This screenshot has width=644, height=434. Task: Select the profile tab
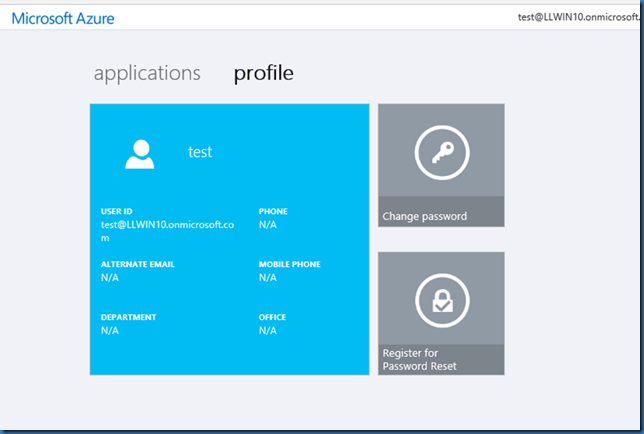(x=264, y=74)
